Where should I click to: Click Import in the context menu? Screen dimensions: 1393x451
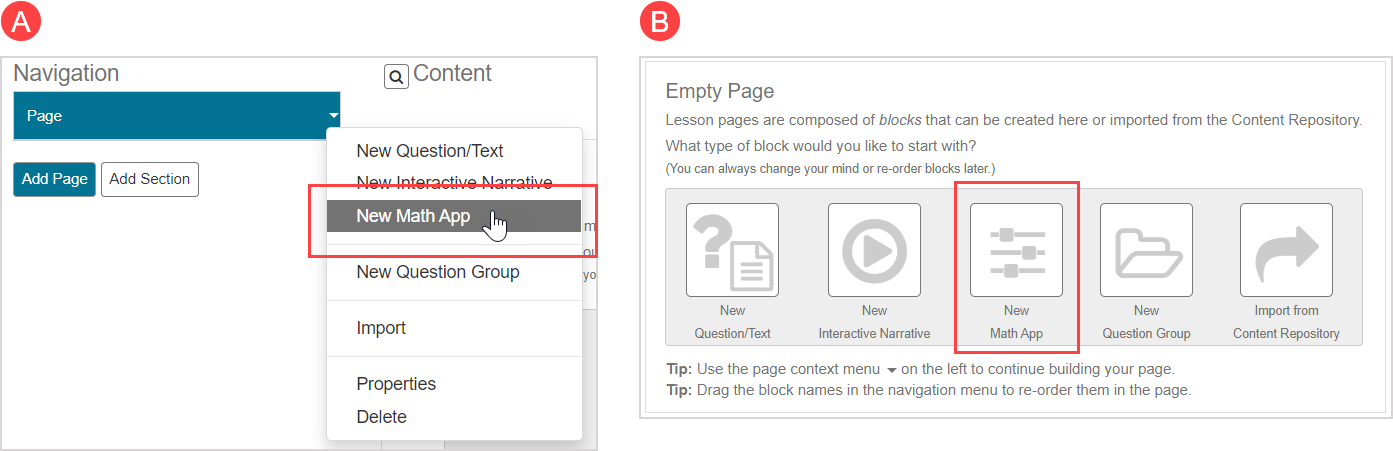click(381, 328)
